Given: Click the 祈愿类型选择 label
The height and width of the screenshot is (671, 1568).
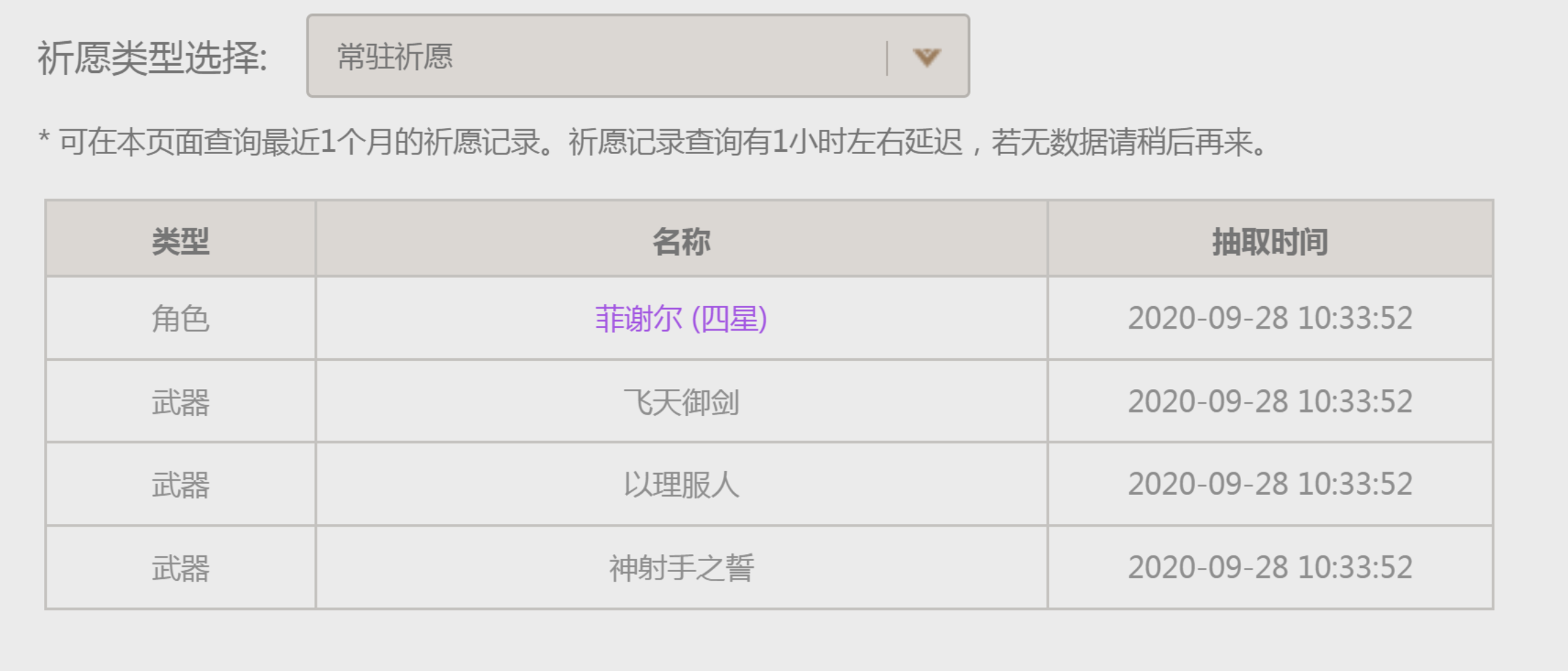Looking at the screenshot, I should (x=153, y=57).
